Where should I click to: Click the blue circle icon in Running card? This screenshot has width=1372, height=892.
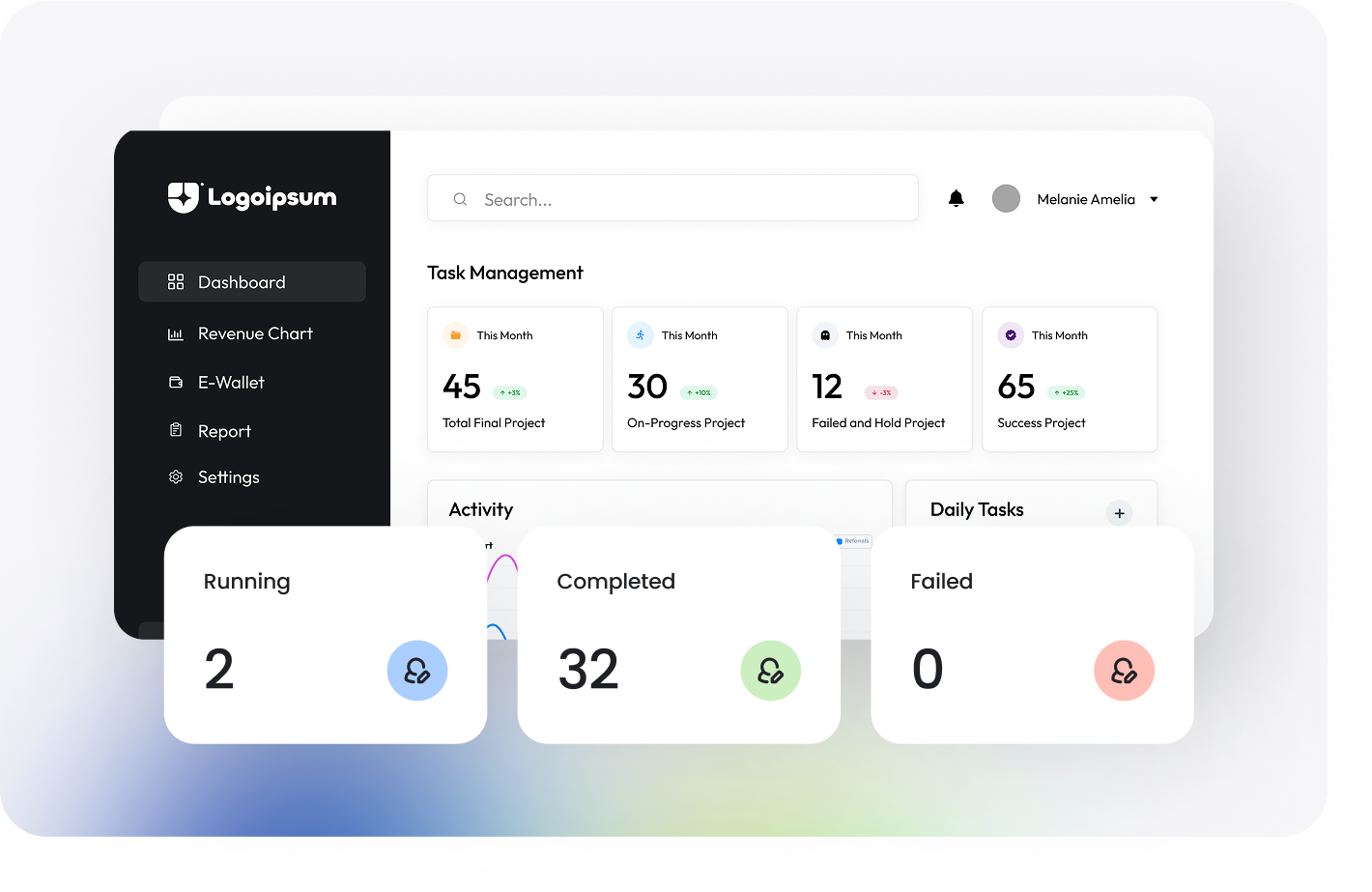417,671
